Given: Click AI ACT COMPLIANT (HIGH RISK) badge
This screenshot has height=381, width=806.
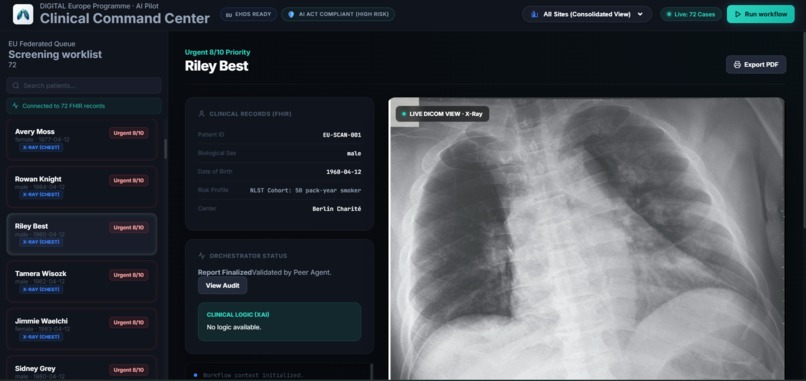Looking at the screenshot, I should 338,14.
